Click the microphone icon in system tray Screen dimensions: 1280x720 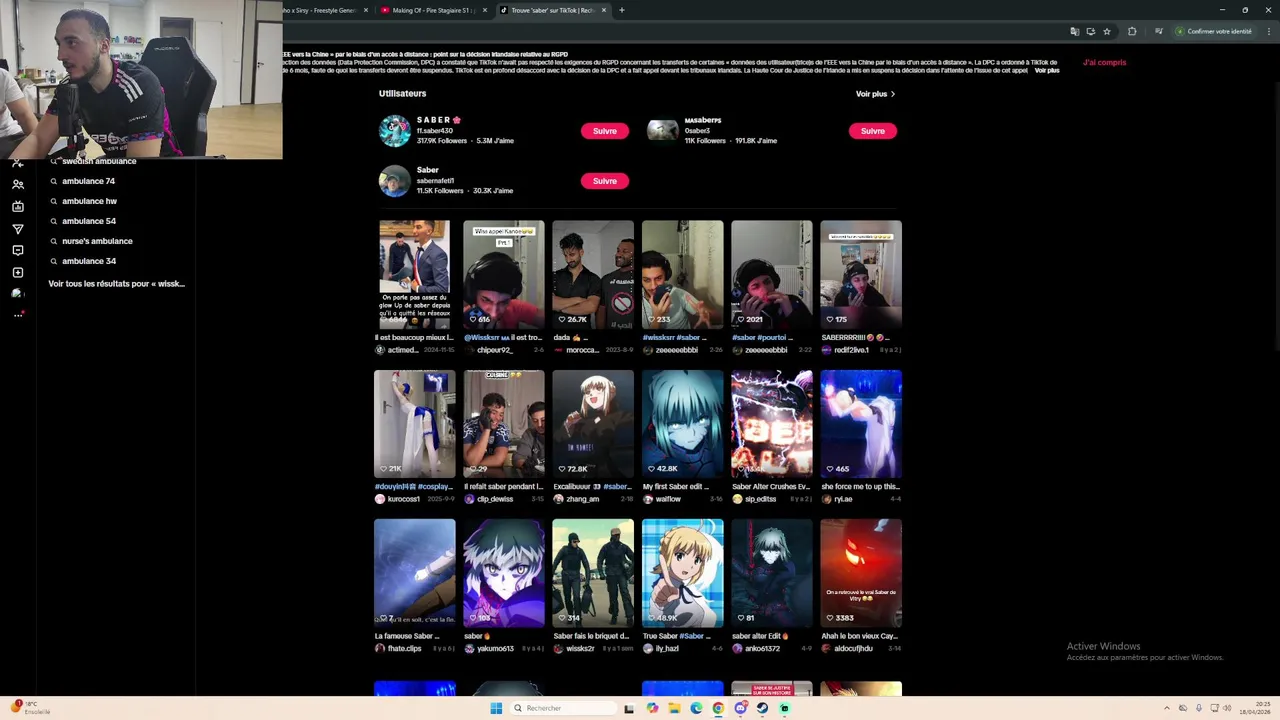click(1199, 708)
